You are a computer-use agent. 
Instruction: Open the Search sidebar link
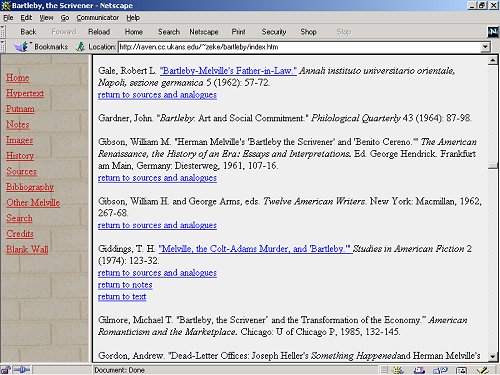point(19,218)
